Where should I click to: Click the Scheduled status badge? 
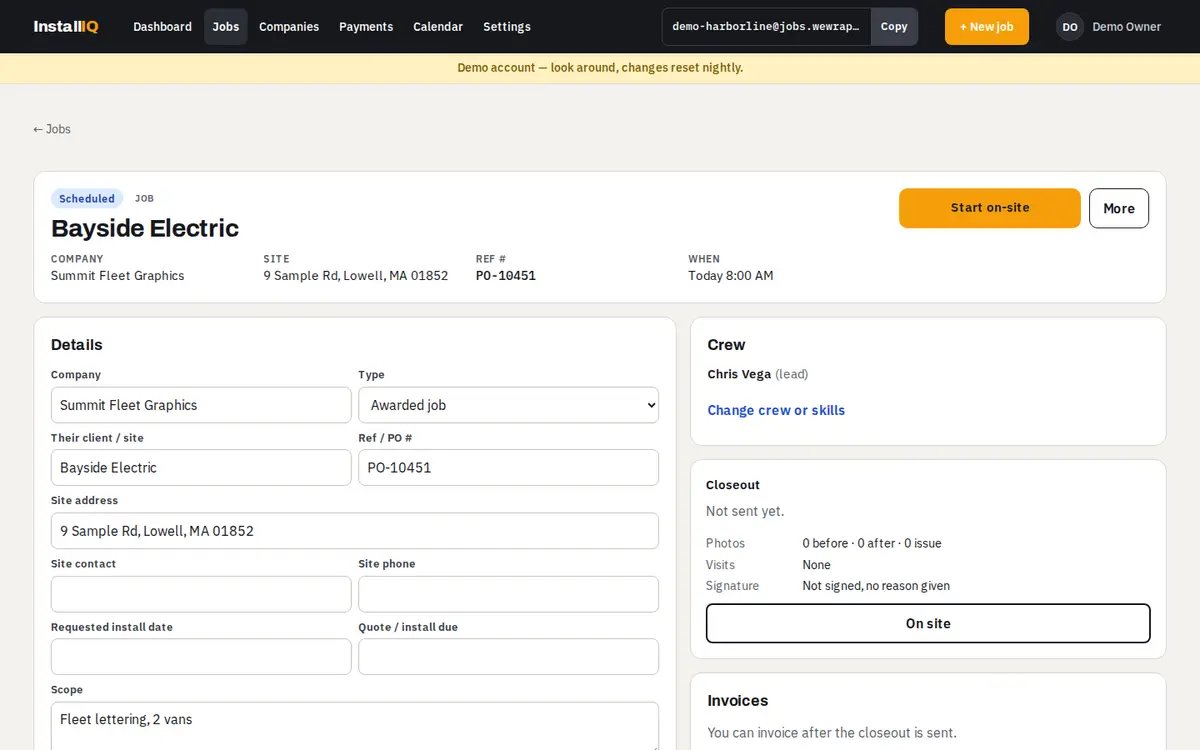pyautogui.click(x=87, y=199)
